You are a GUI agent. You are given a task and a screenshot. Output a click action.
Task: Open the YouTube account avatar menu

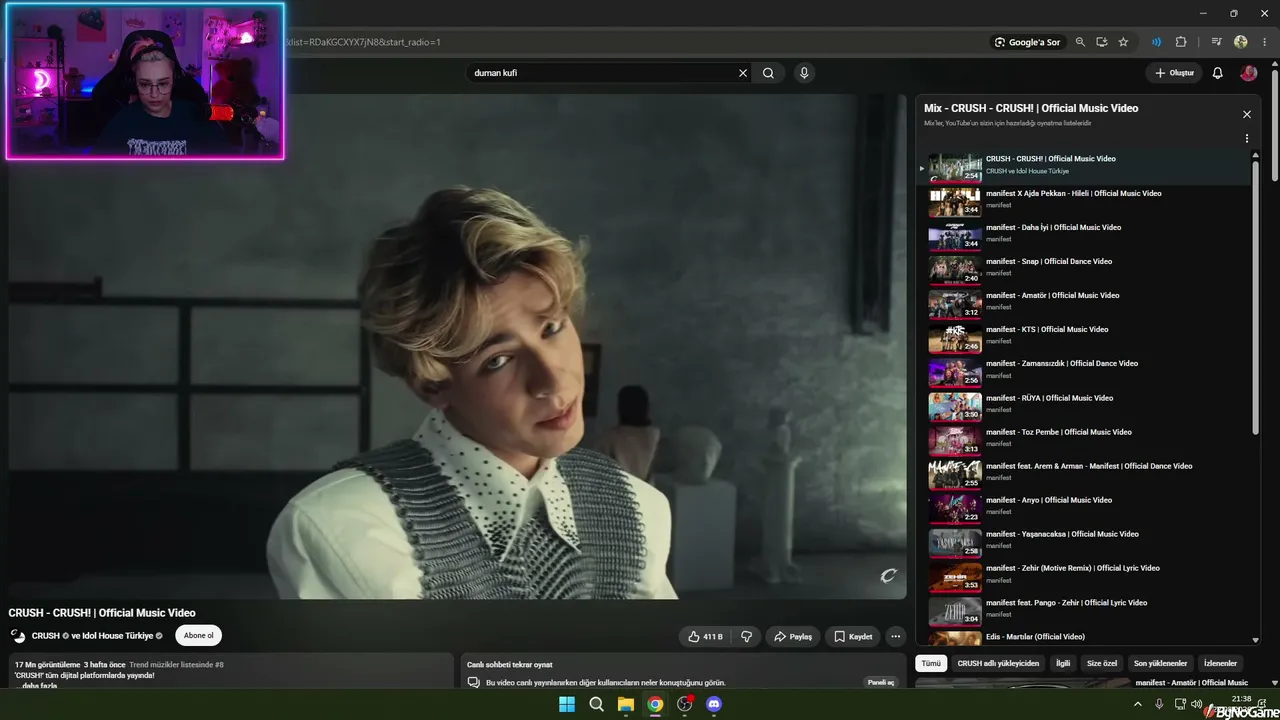coord(1248,73)
